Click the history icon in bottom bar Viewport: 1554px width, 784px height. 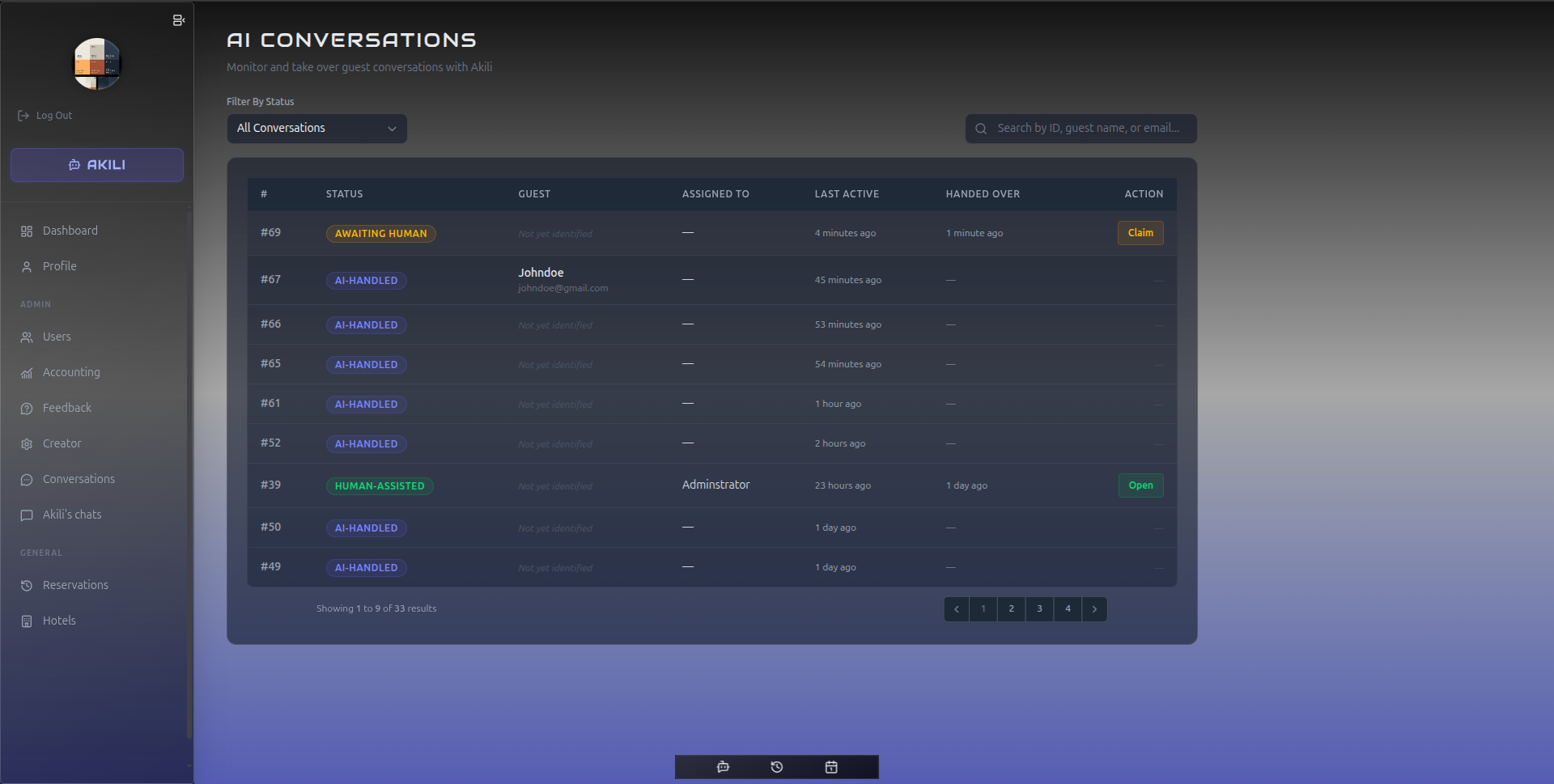(777, 767)
